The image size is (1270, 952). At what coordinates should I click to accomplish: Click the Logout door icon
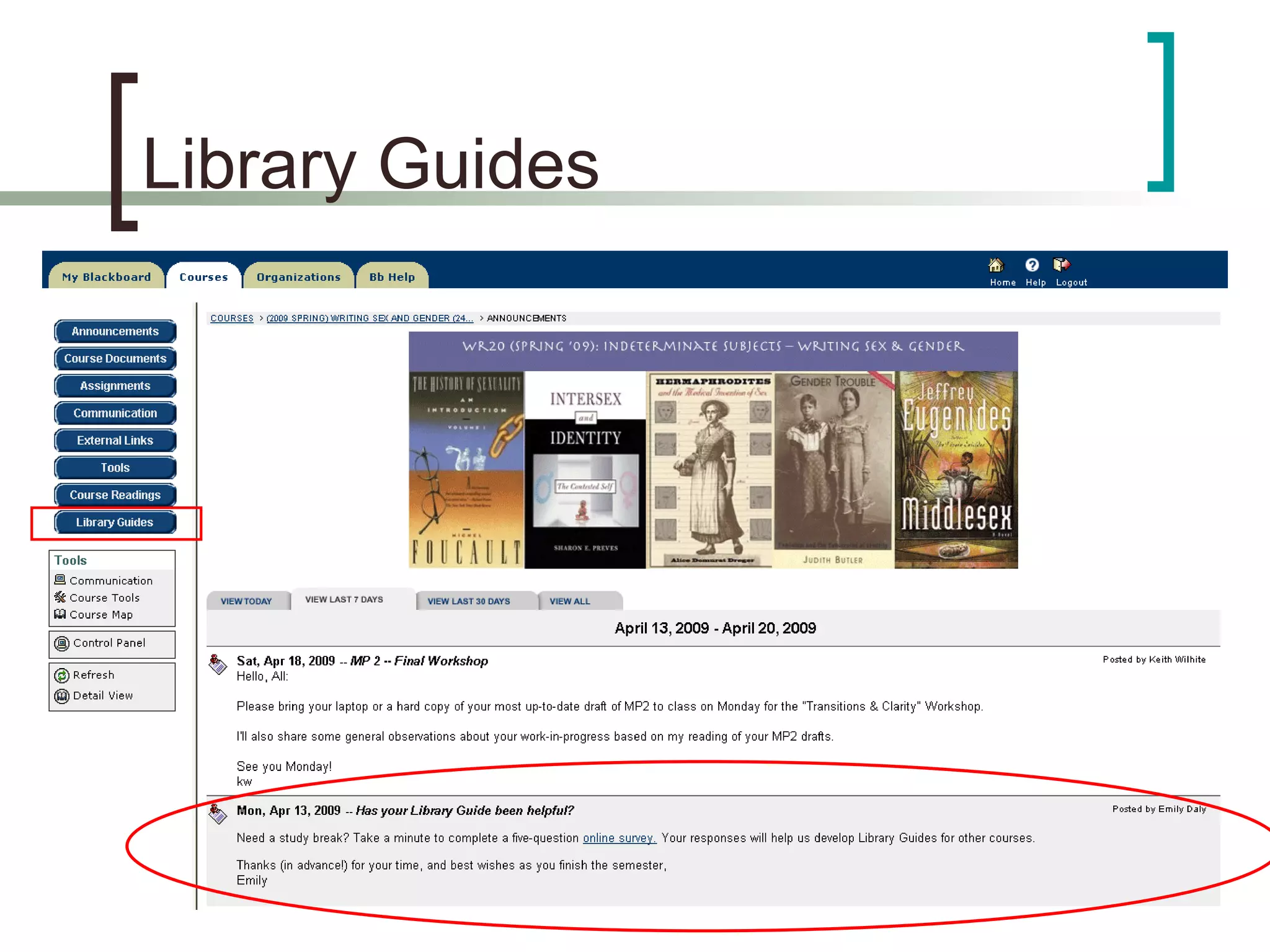point(1062,265)
